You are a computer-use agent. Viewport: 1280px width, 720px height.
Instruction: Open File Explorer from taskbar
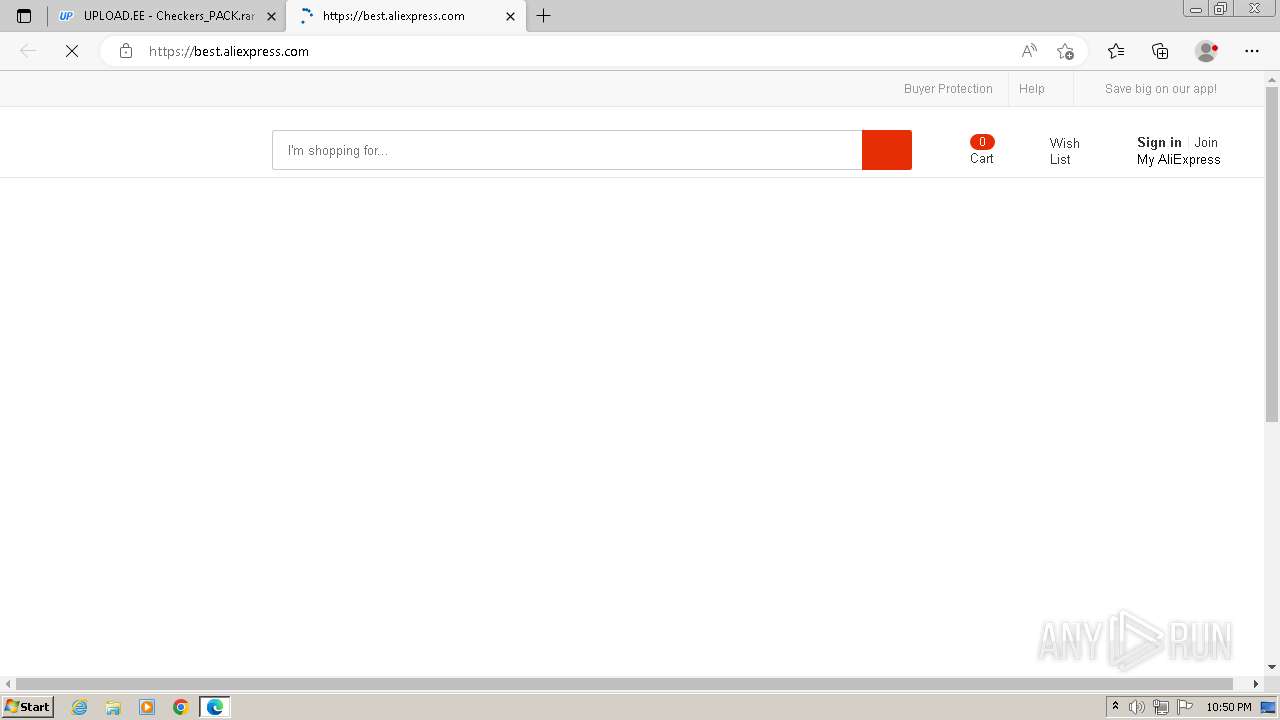click(113, 707)
